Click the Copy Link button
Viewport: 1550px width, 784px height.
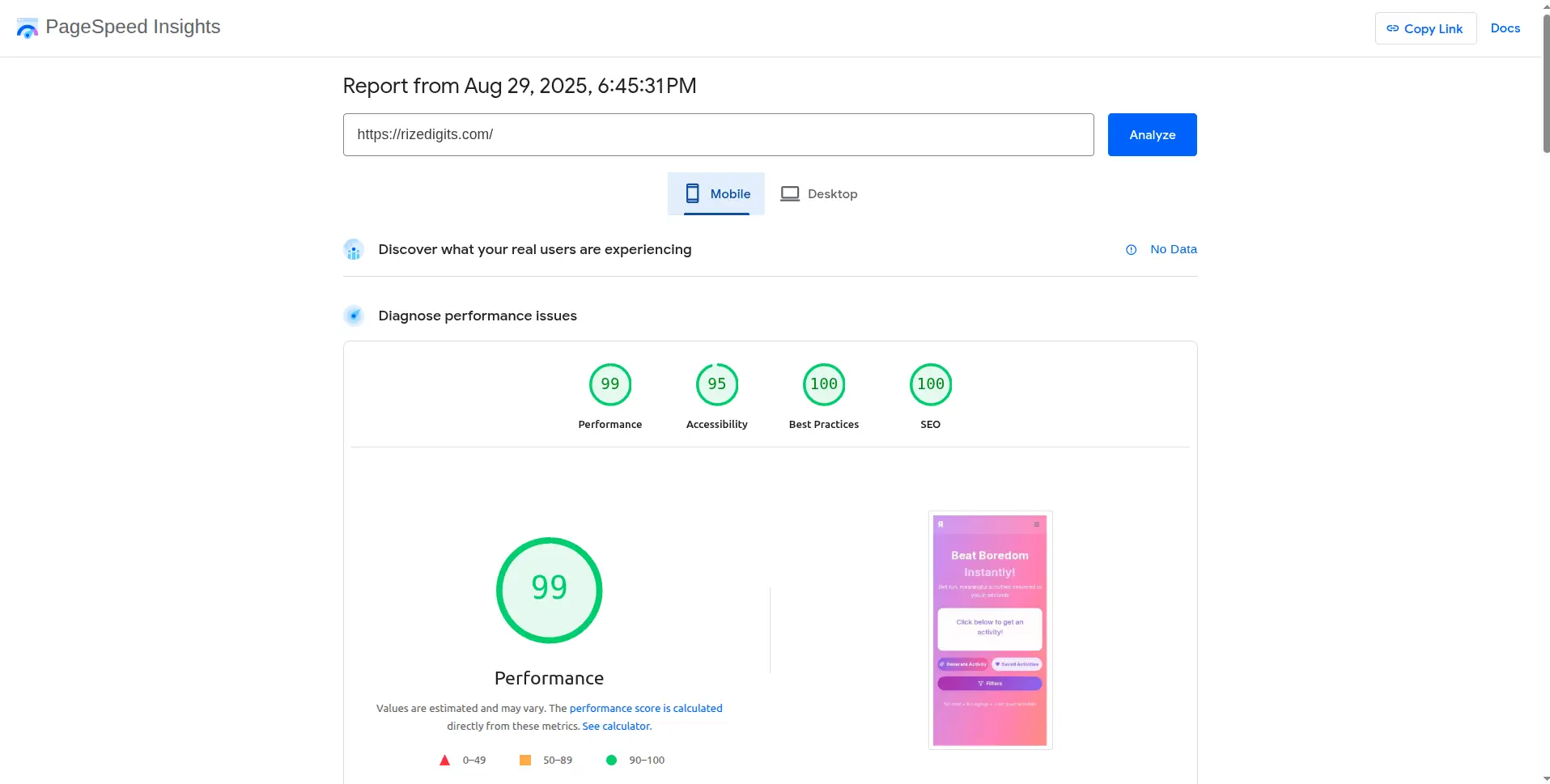tap(1425, 28)
